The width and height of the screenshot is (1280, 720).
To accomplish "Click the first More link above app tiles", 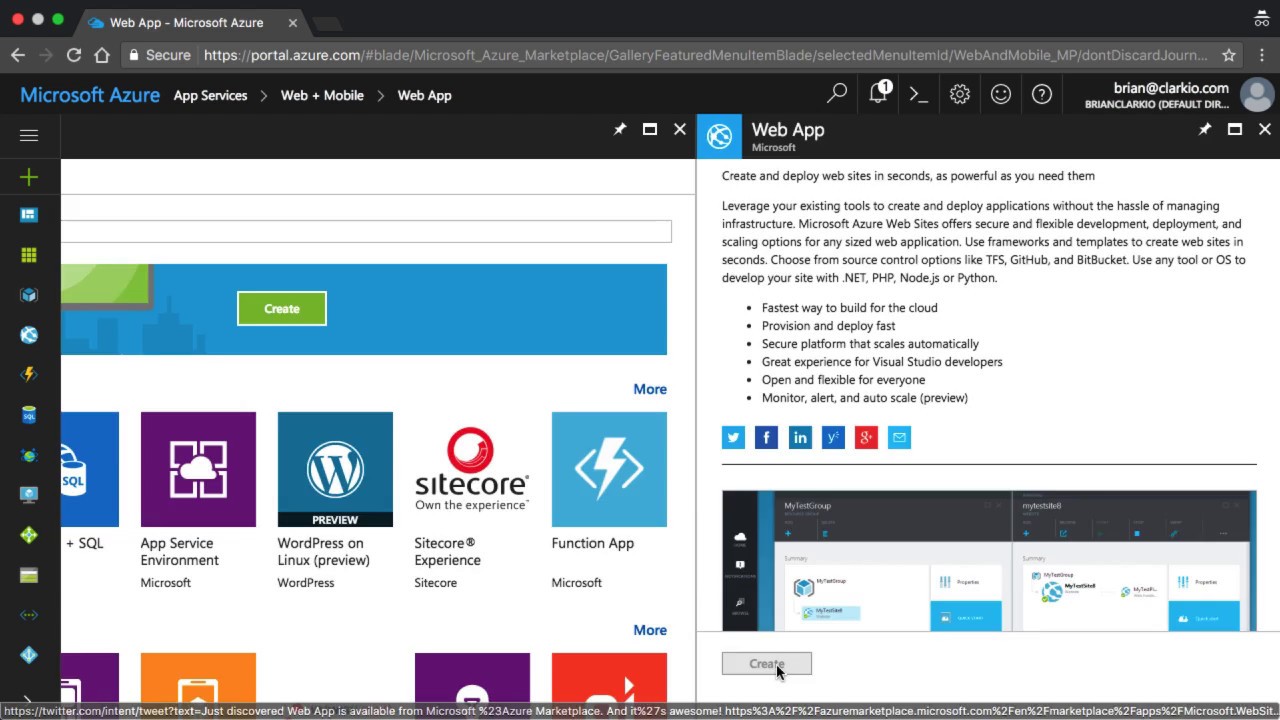I will (650, 389).
